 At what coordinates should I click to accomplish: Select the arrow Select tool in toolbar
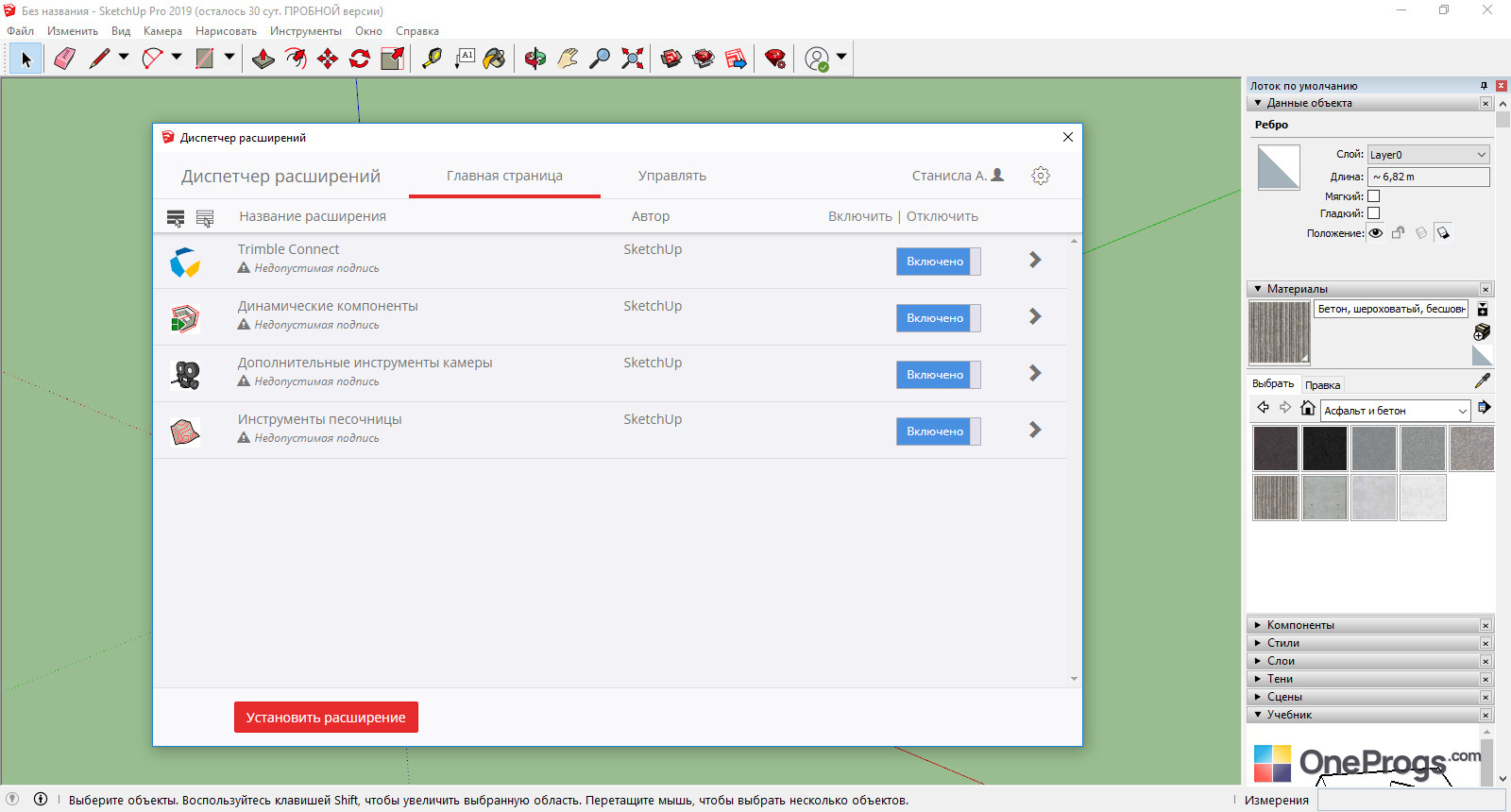point(25,59)
